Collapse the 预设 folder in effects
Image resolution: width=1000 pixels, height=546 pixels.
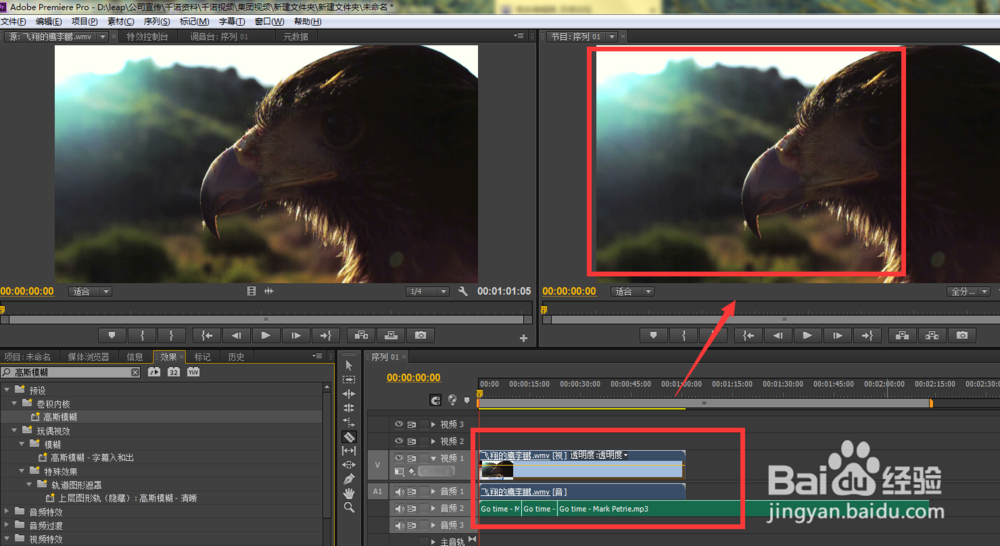(x=7, y=390)
